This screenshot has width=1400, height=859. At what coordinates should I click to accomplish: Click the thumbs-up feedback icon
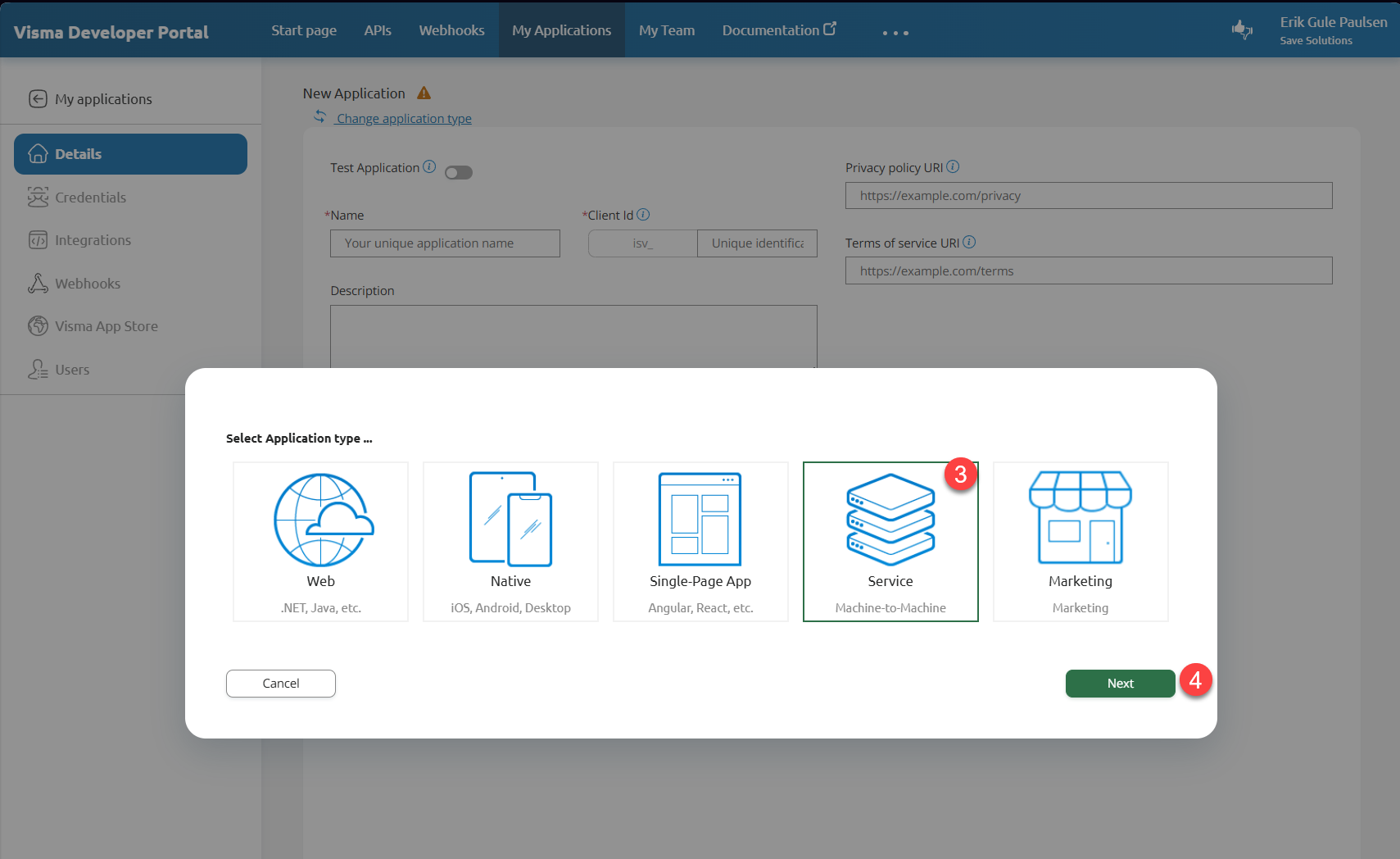1242,30
